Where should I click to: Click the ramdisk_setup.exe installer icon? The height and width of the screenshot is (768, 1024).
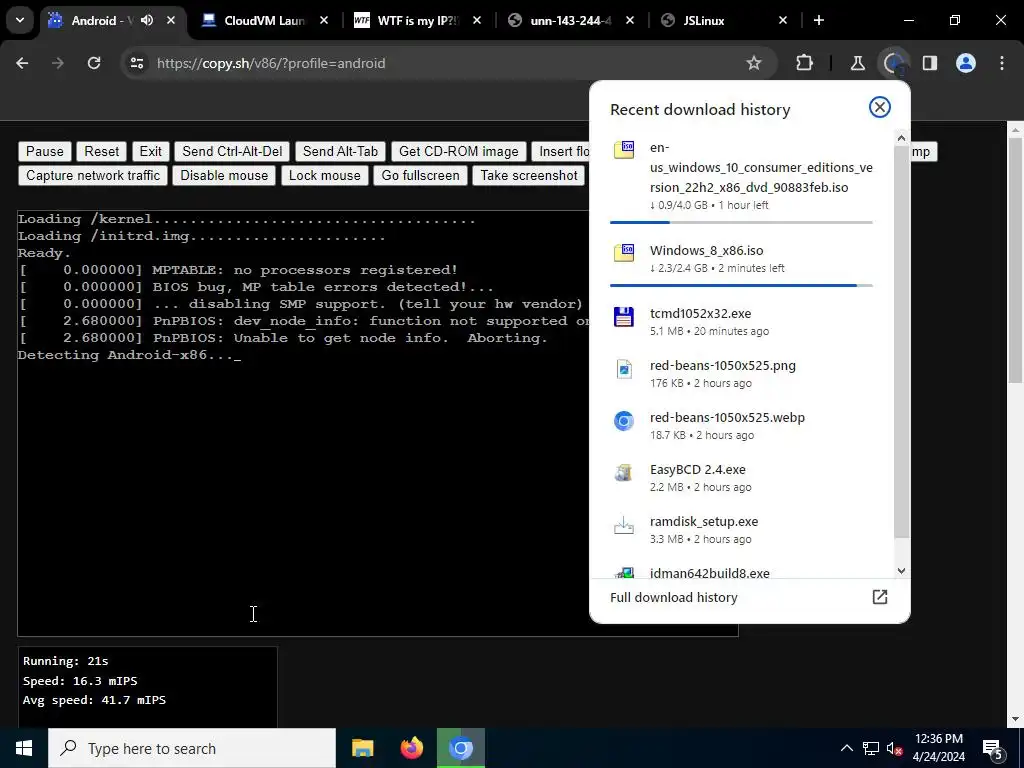click(x=624, y=525)
